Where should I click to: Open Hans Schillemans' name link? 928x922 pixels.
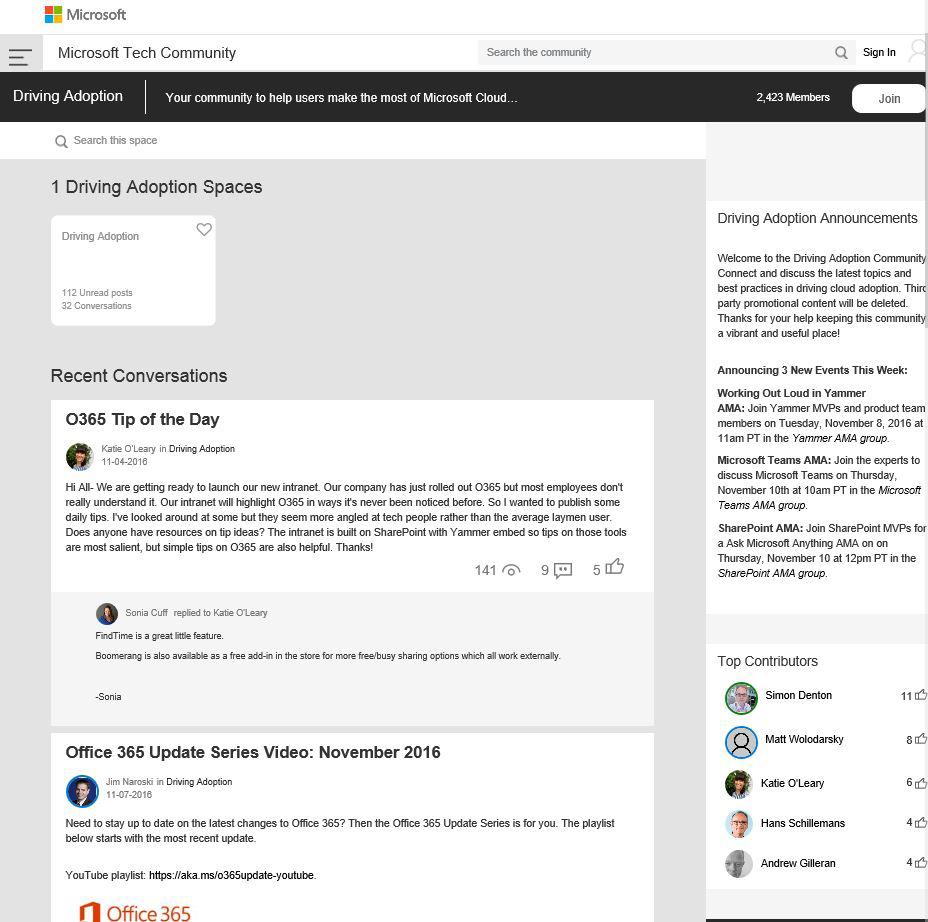pyautogui.click(x=803, y=823)
